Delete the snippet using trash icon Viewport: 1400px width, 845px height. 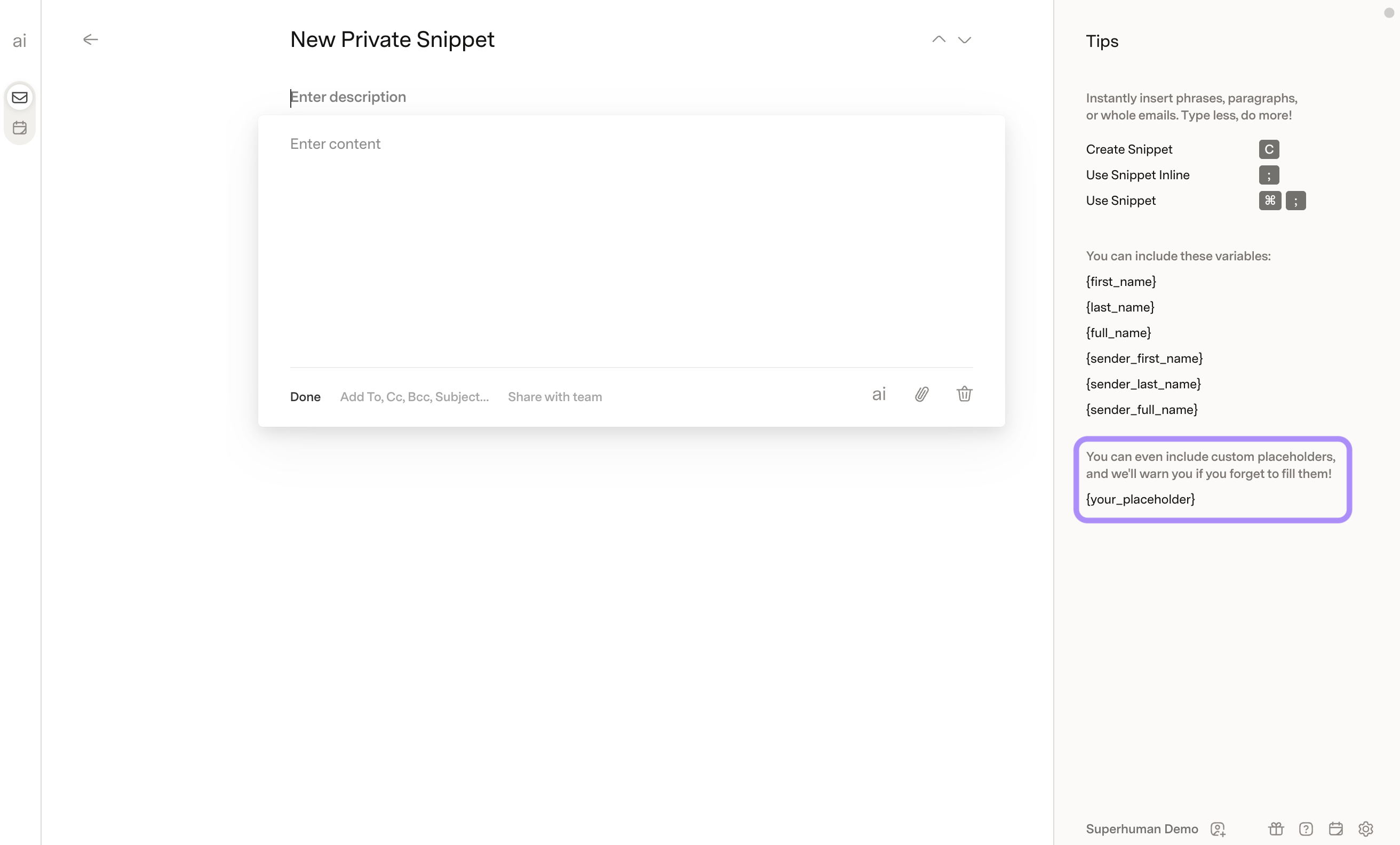(964, 394)
